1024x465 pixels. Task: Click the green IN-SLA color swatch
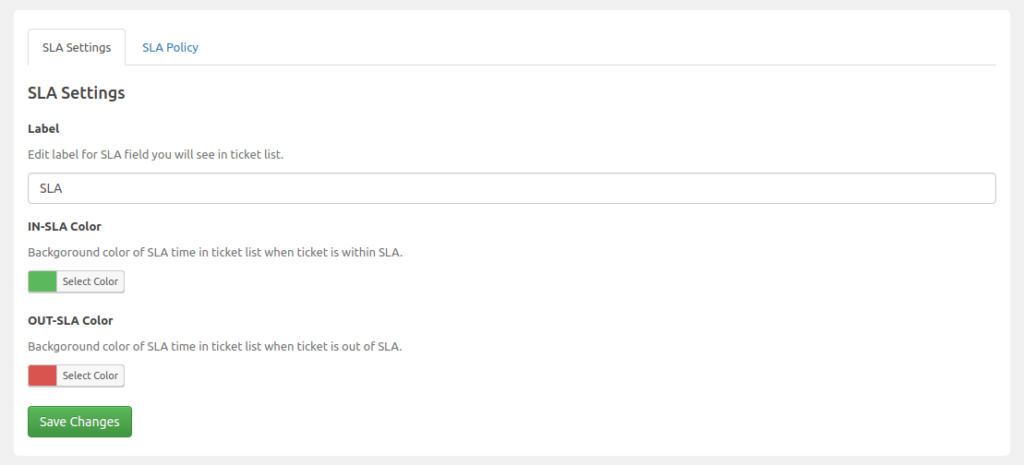43,282
